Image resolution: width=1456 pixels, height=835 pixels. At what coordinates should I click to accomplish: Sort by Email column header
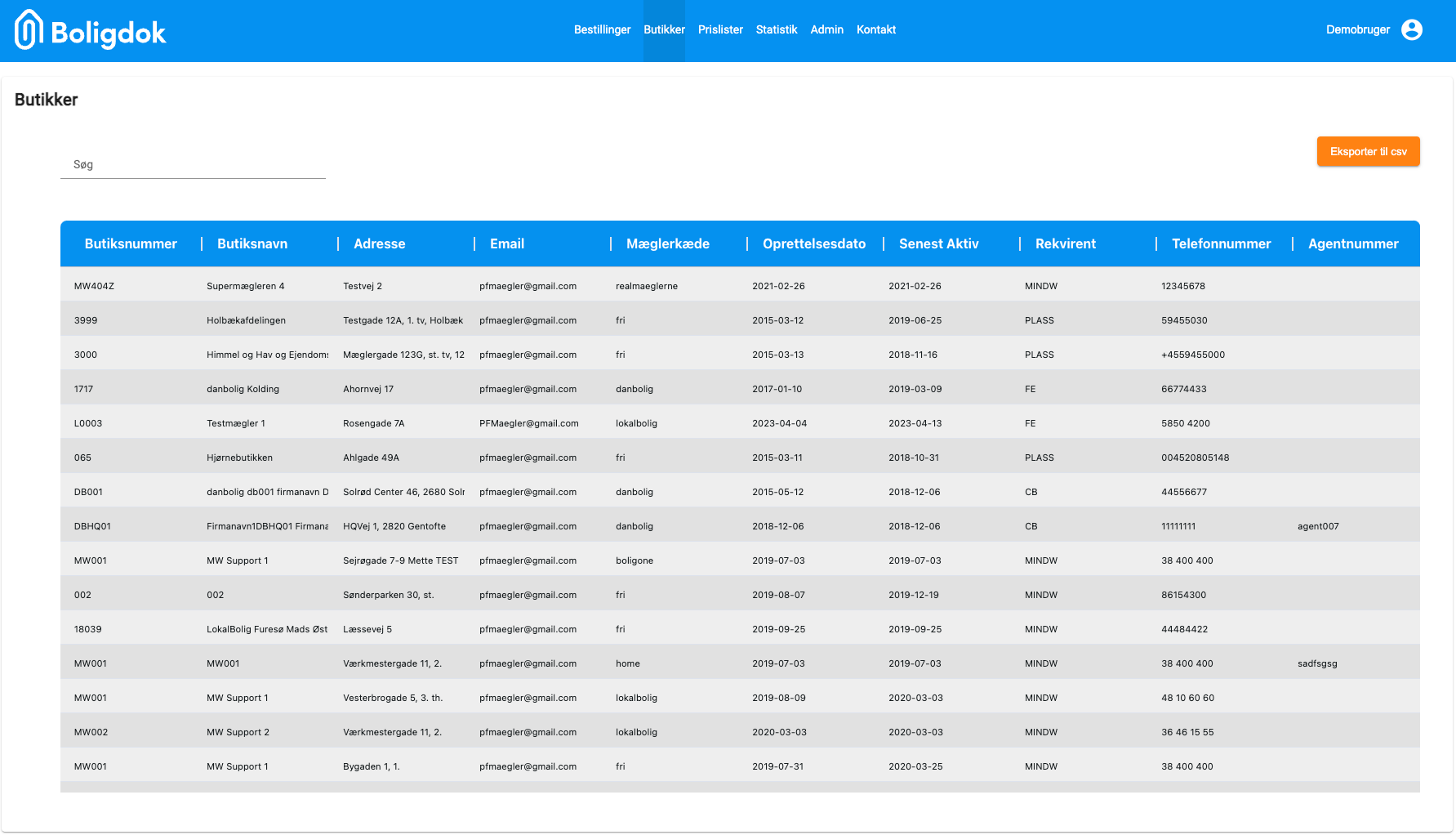pos(507,243)
